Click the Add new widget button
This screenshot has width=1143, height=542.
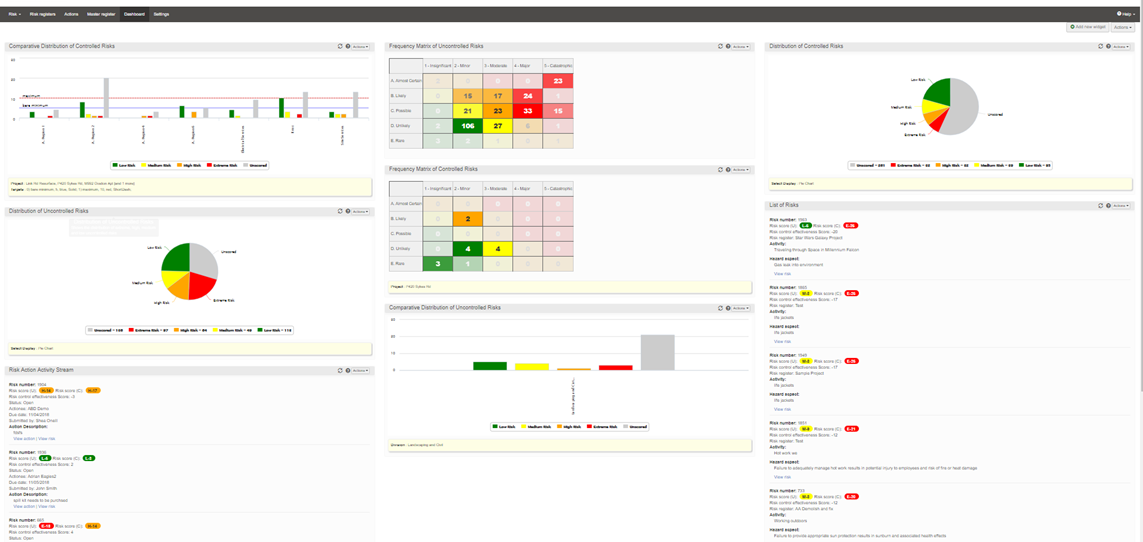coord(1087,27)
